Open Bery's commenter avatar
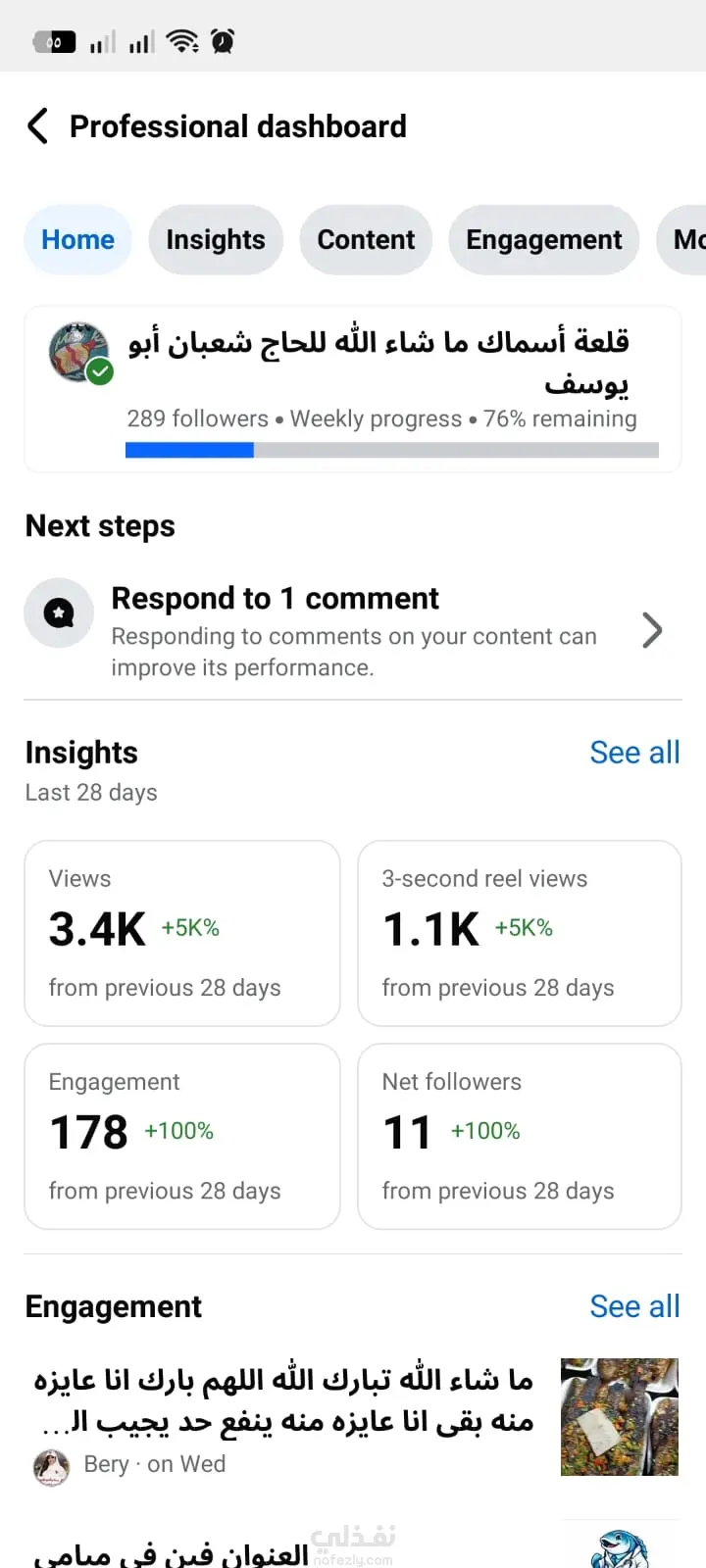 (x=52, y=1468)
